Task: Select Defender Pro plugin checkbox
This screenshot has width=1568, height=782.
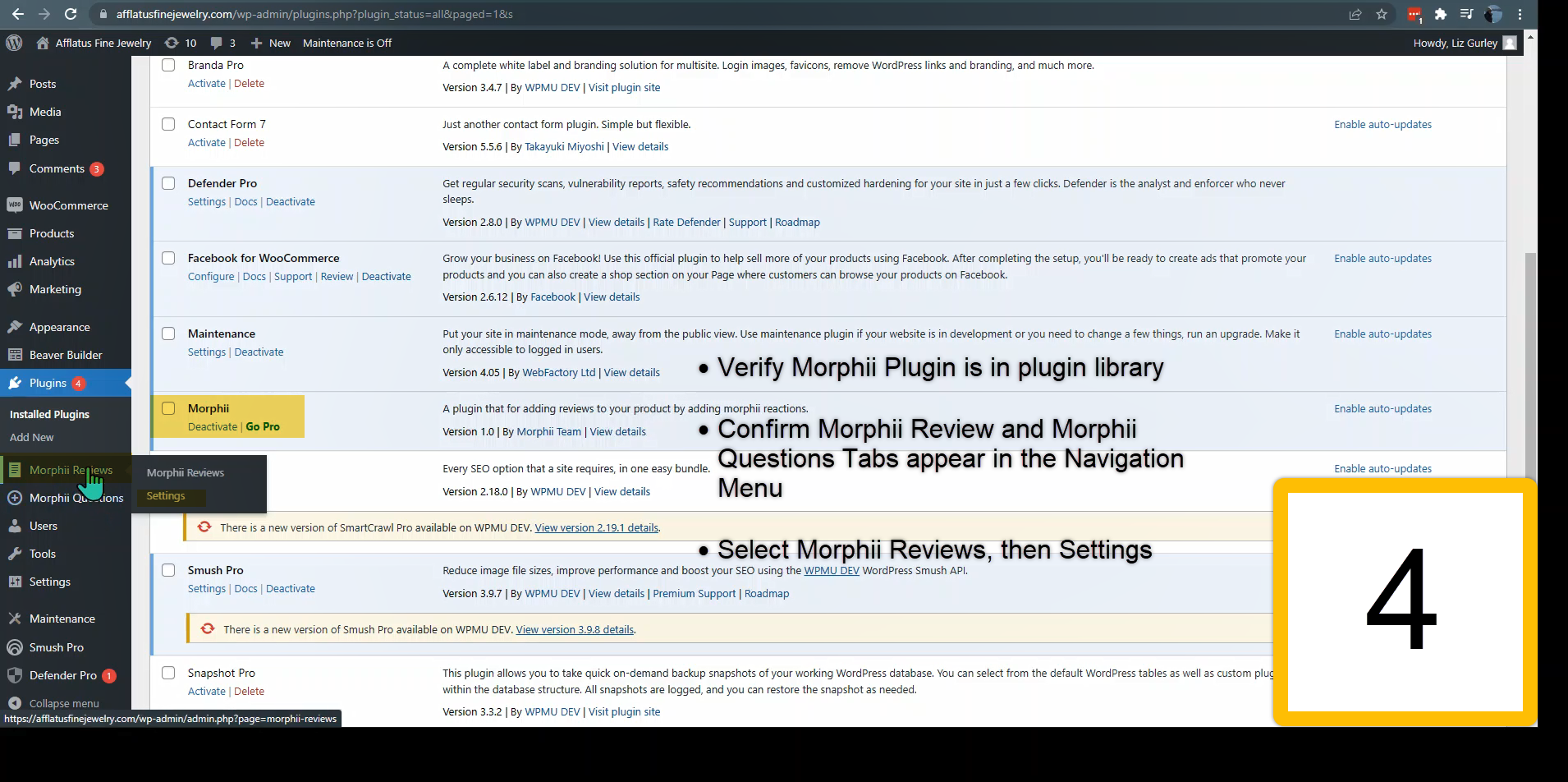Action: point(168,183)
